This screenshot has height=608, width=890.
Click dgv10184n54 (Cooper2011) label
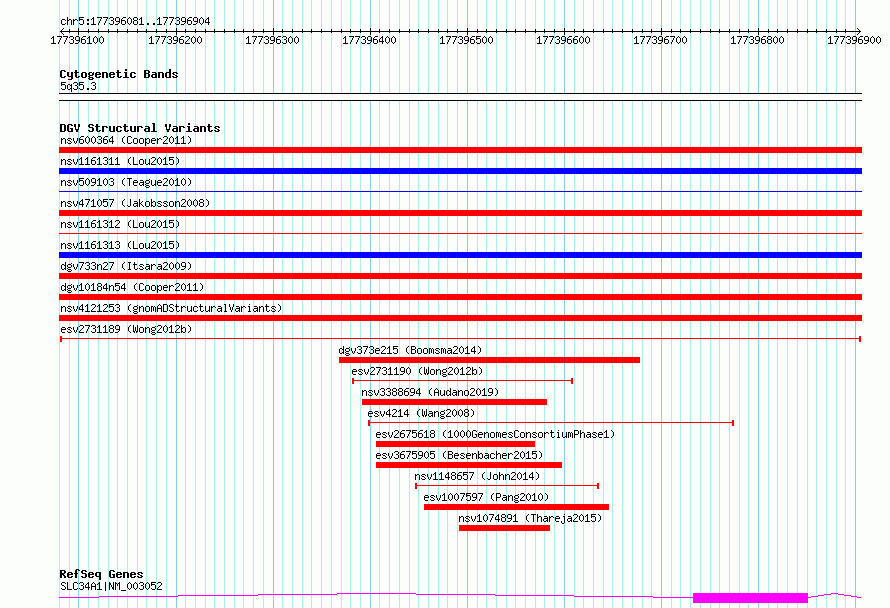coord(132,287)
